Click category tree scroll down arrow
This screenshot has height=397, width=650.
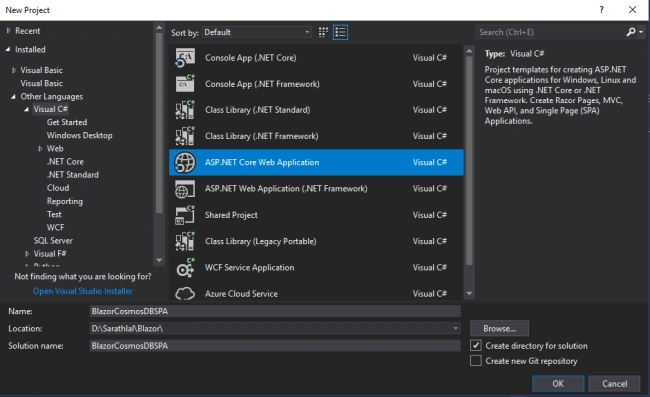(x=159, y=260)
